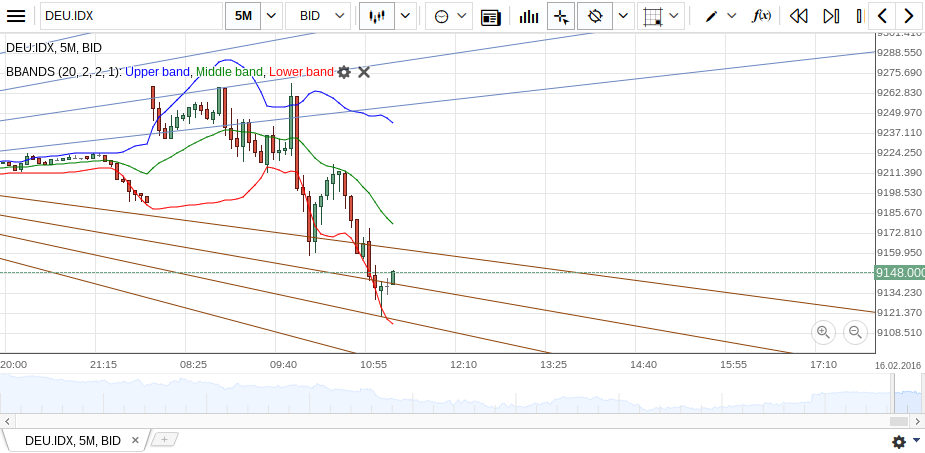
Task: Select the 5M timeframe button
Action: pos(243,16)
